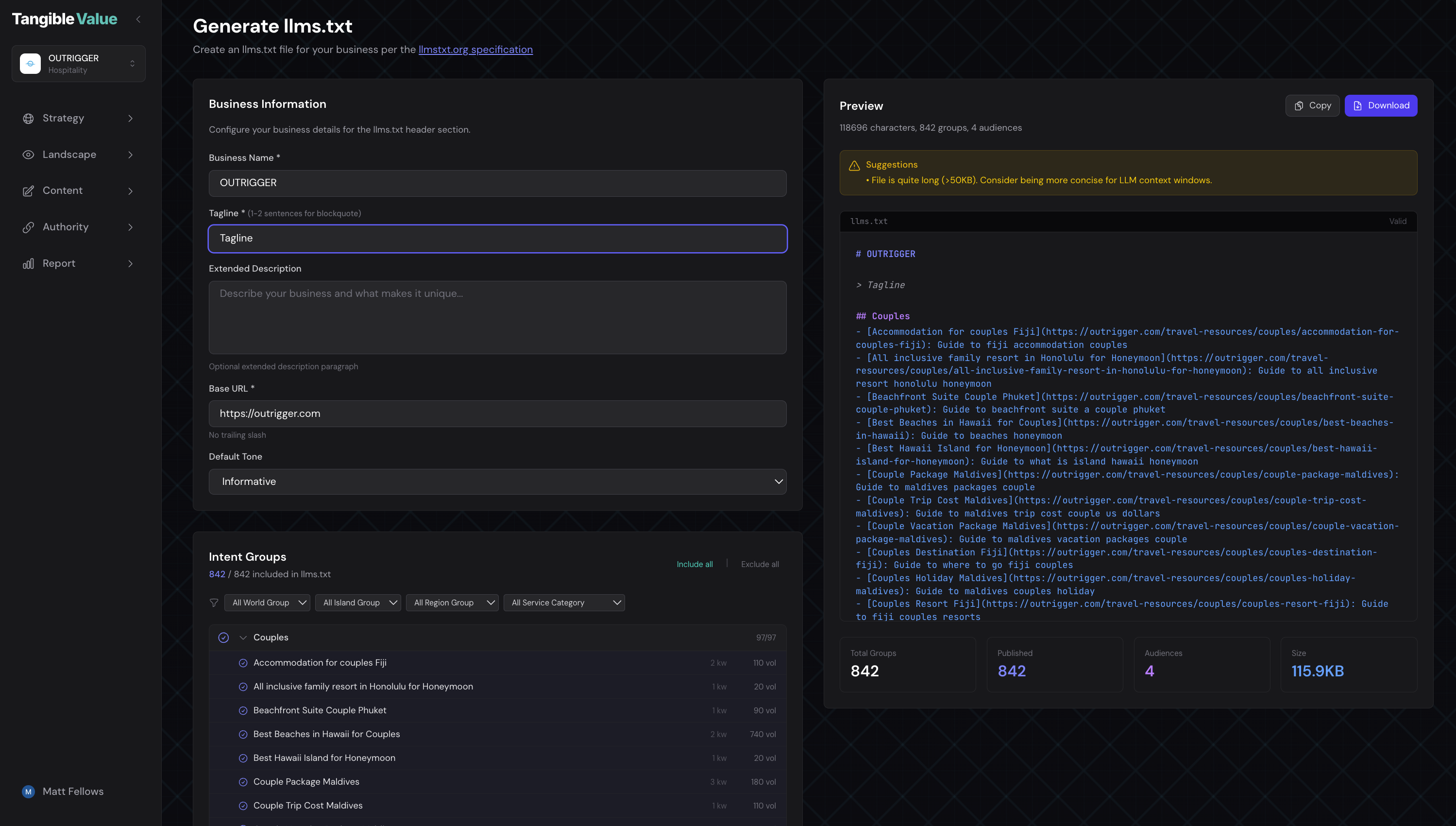Collapse the sidebar using the arrow icon

(x=138, y=19)
